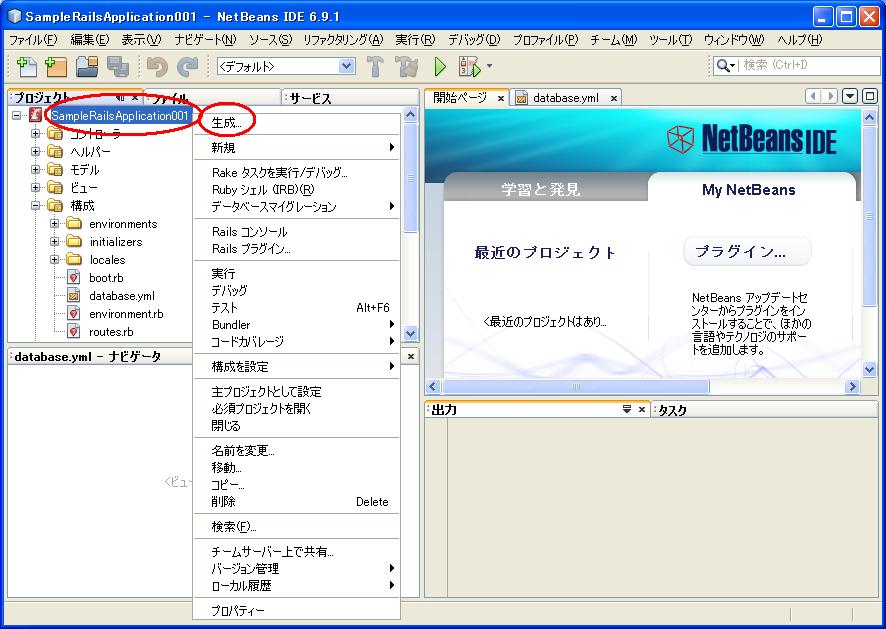Close the 出力 panel
This screenshot has height=629, width=886.
pos(641,409)
